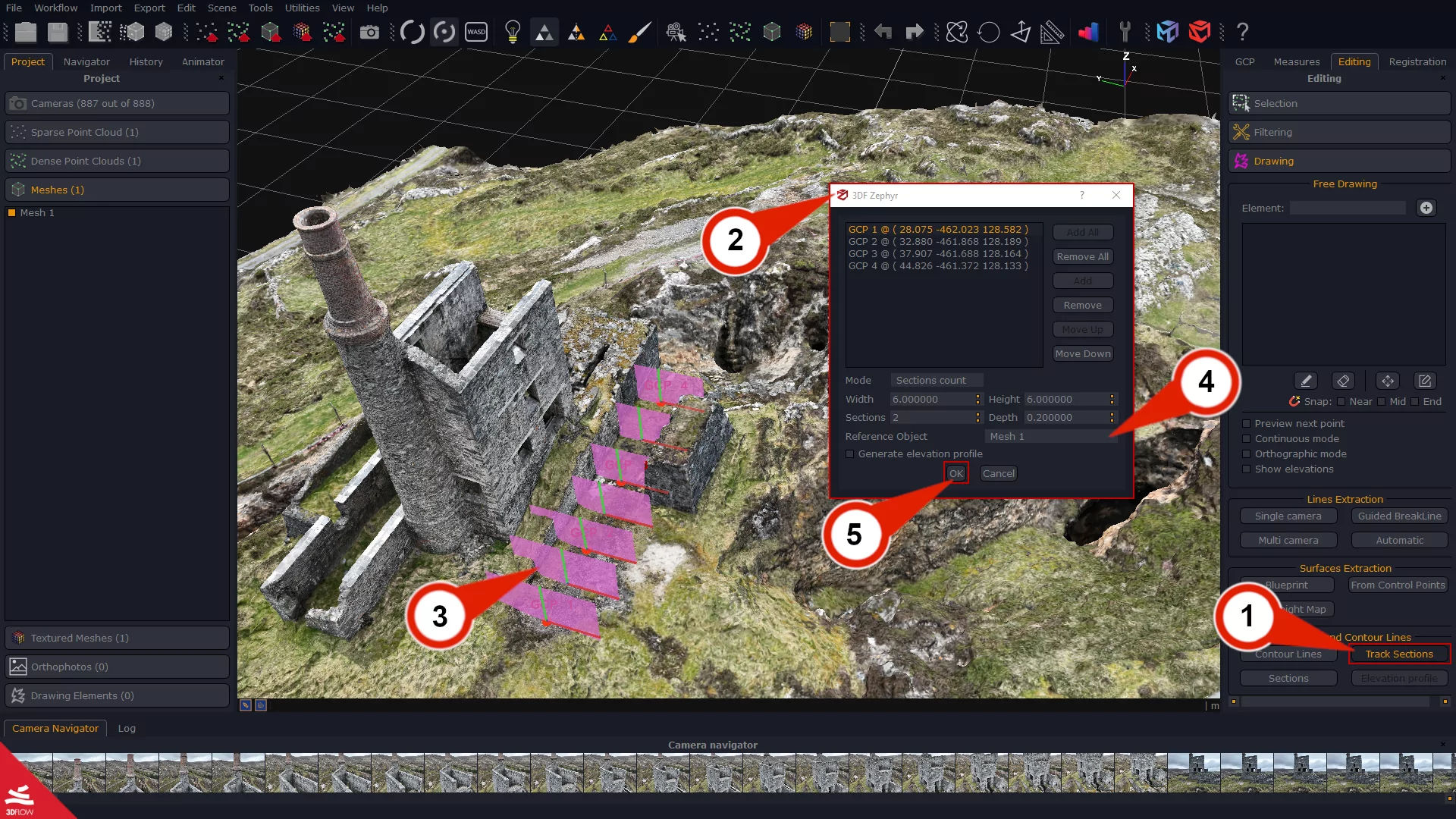Toggle the Mid snap checkbox
Image resolution: width=1456 pixels, height=819 pixels.
[1382, 402]
